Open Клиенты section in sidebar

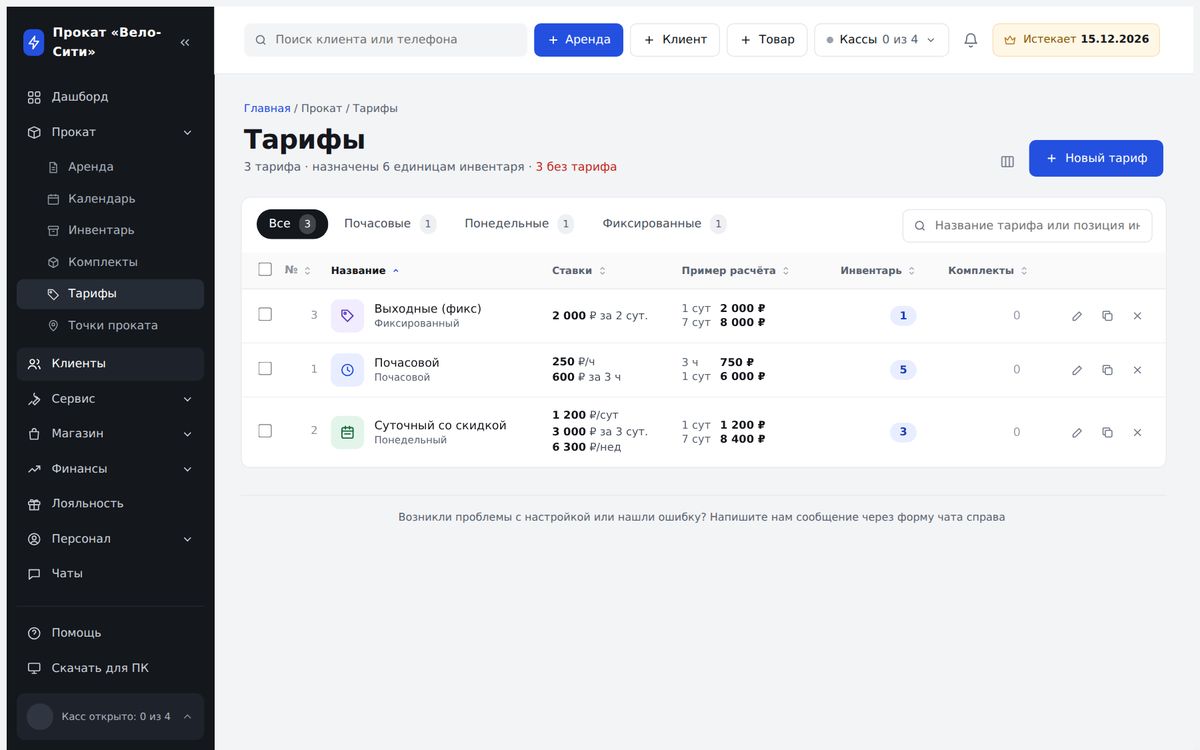click(x=110, y=364)
